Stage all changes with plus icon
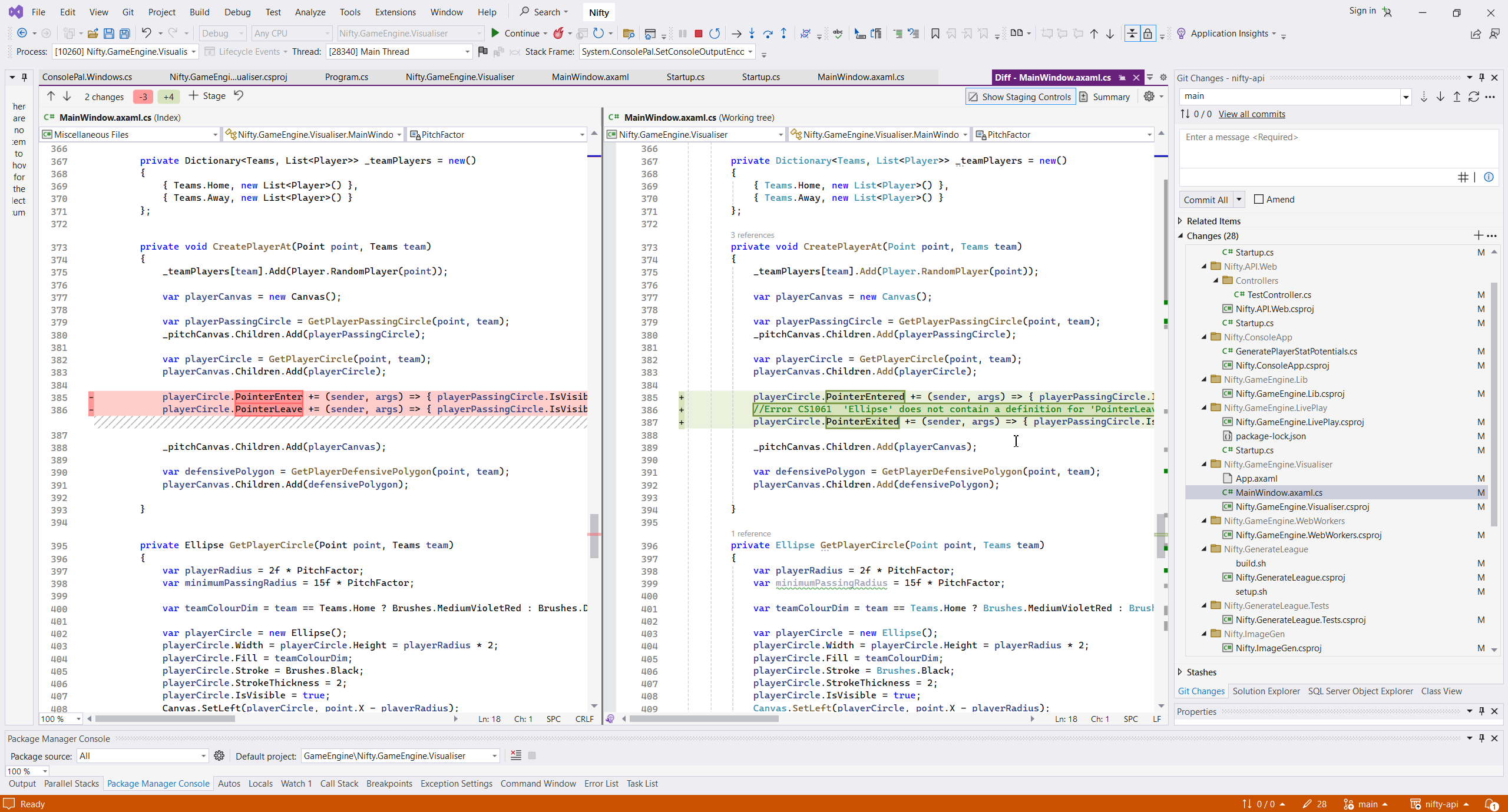The height and width of the screenshot is (812, 1508). pyautogui.click(x=1478, y=236)
